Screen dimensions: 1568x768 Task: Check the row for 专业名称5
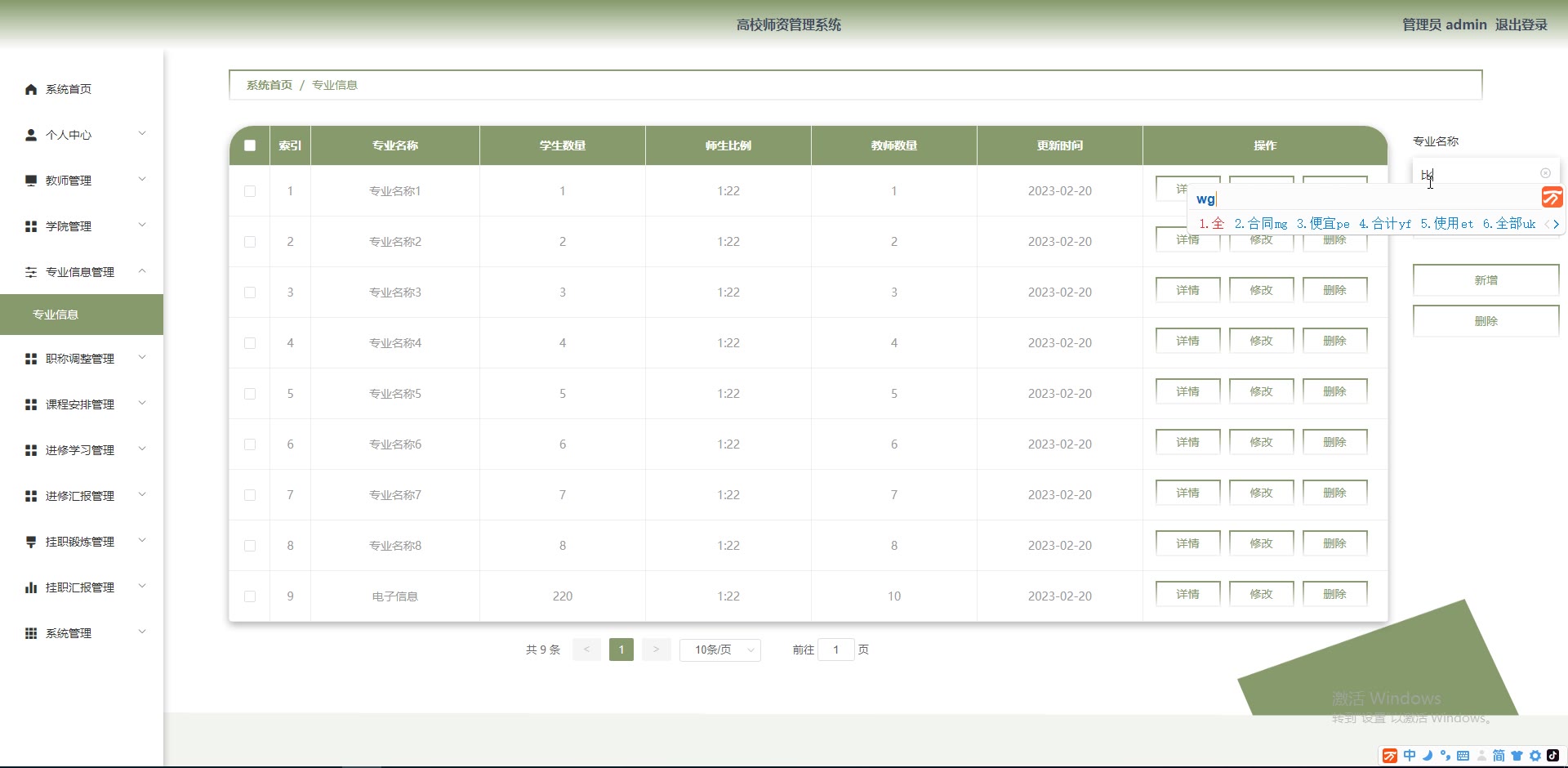coord(250,394)
